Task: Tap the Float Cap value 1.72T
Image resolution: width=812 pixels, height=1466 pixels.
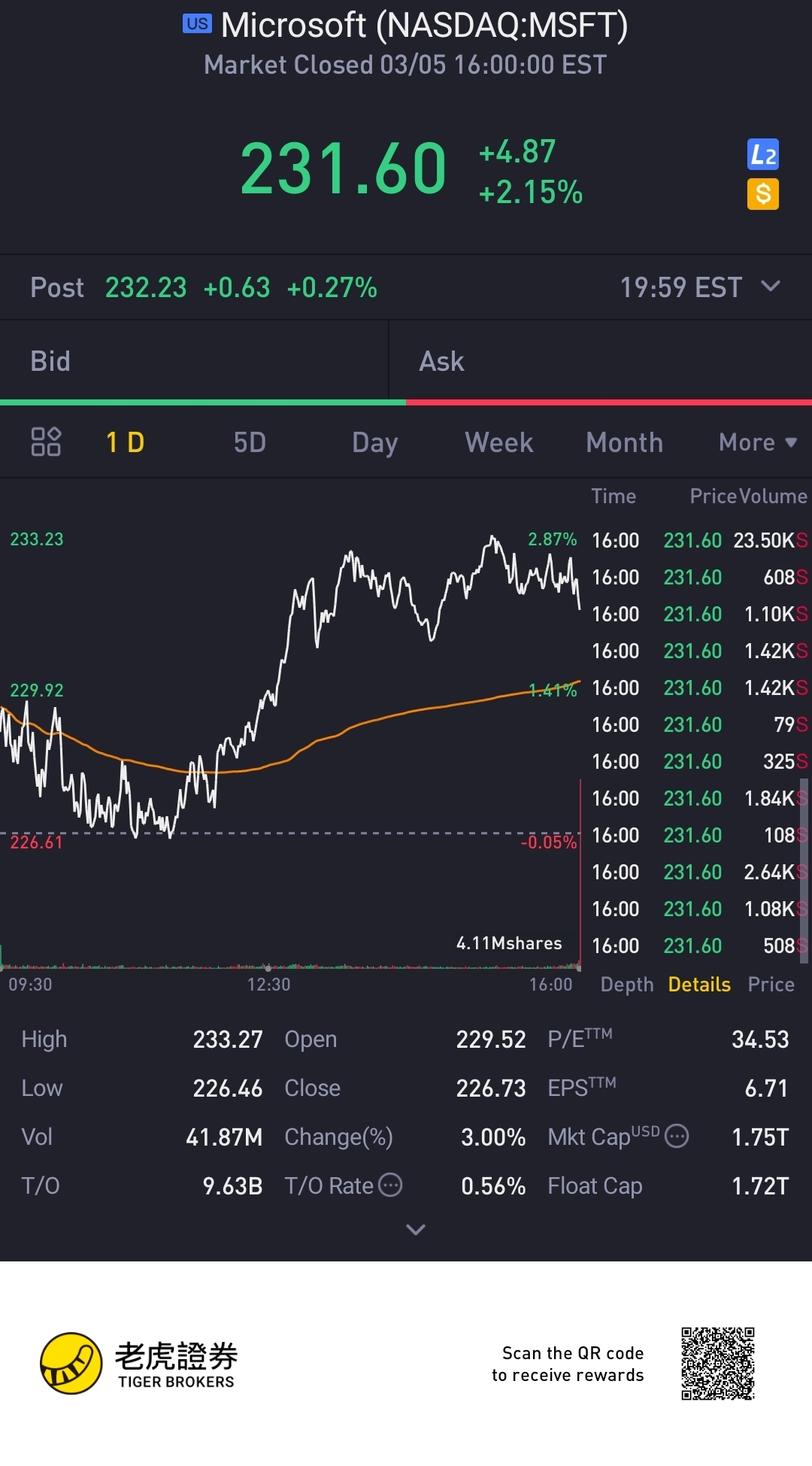Action: (760, 1186)
